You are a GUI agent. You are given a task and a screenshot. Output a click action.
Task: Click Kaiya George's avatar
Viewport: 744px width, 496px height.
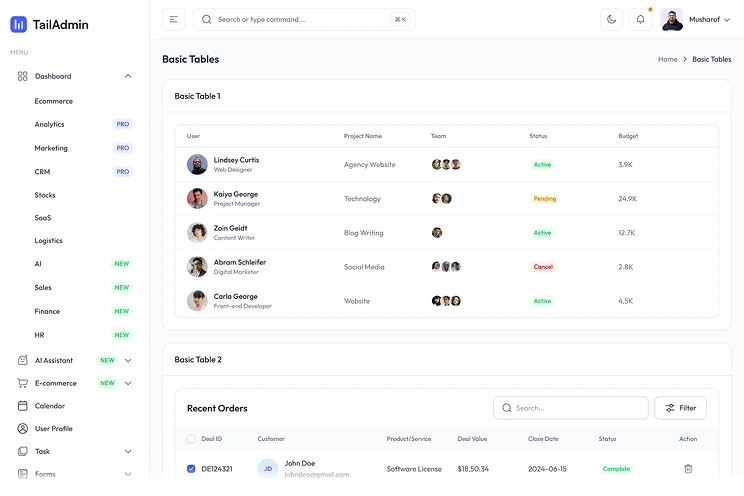pos(197,198)
